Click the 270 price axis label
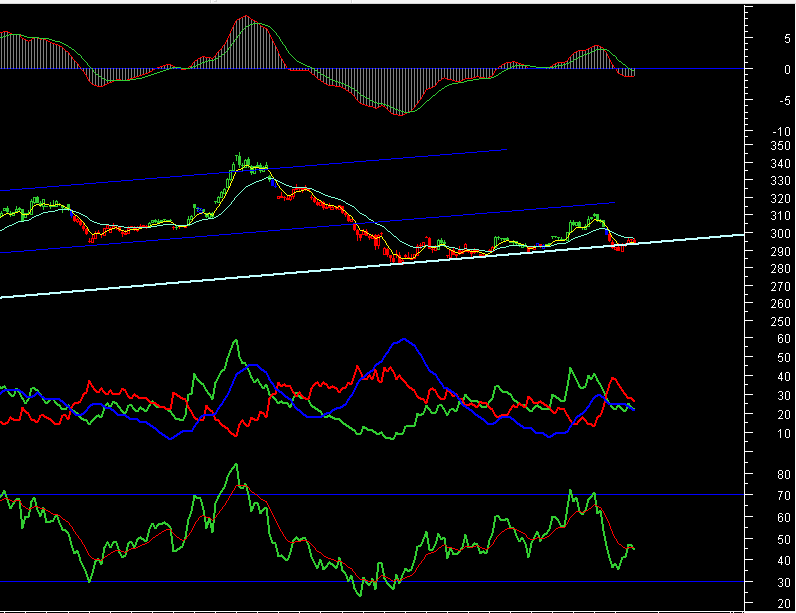The image size is (796, 613). click(x=780, y=287)
